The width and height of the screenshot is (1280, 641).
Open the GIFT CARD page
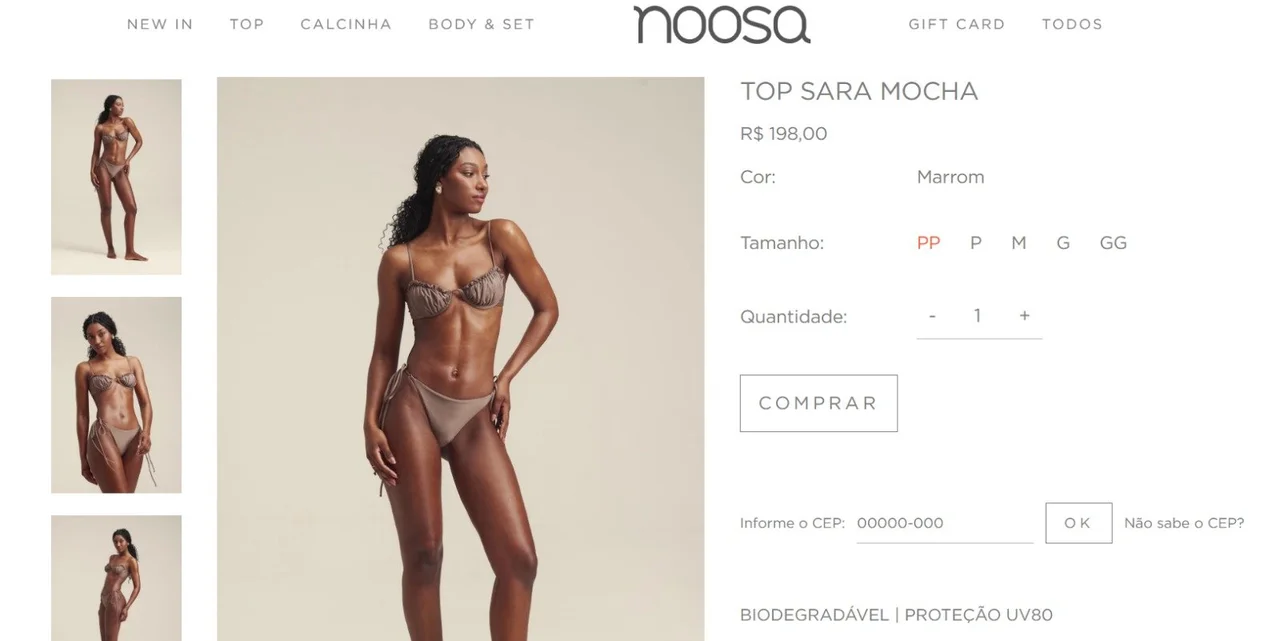(x=957, y=24)
